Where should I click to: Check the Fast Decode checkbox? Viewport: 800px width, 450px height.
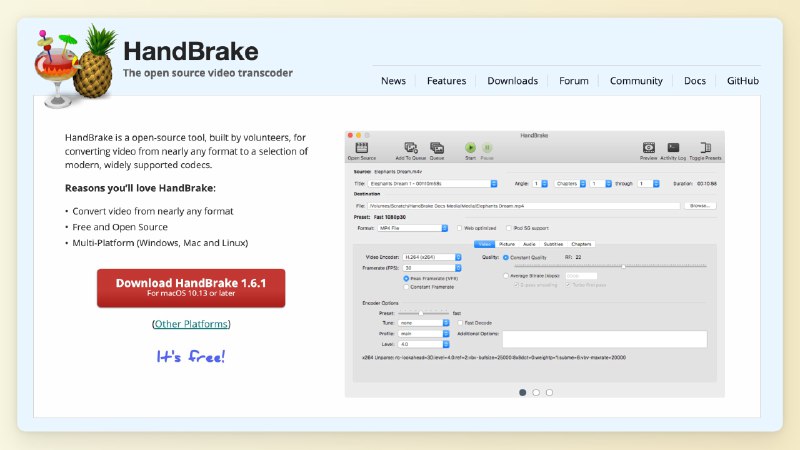pyautogui.click(x=459, y=323)
